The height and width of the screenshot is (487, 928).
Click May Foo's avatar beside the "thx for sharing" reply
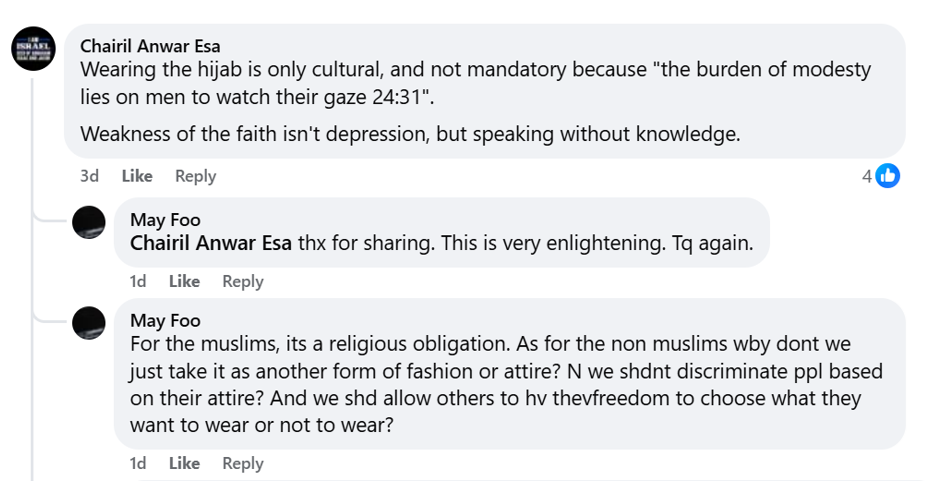point(90,222)
